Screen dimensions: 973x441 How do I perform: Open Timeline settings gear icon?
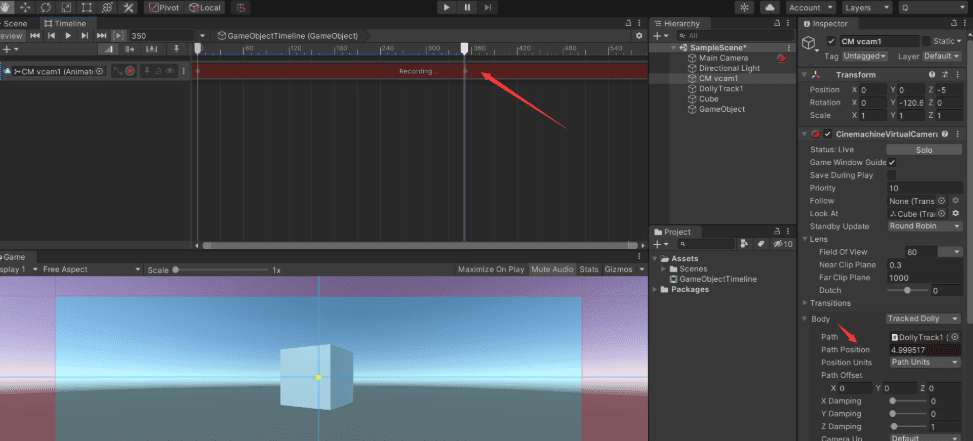[x=639, y=35]
